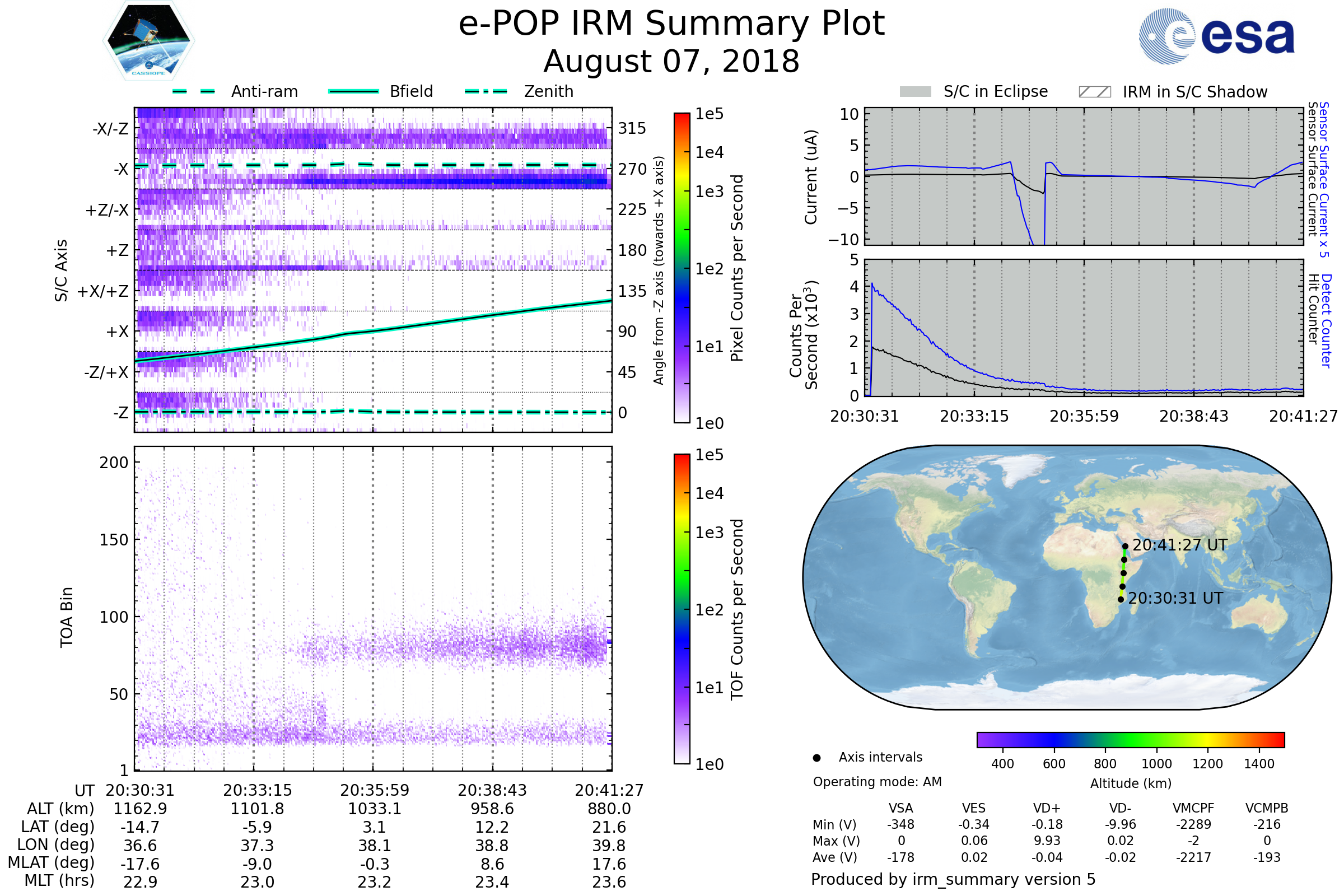Viewport: 1344px width, 896px height.
Task: Click the Produced by irm_summary version 5 text
Action: [953, 879]
